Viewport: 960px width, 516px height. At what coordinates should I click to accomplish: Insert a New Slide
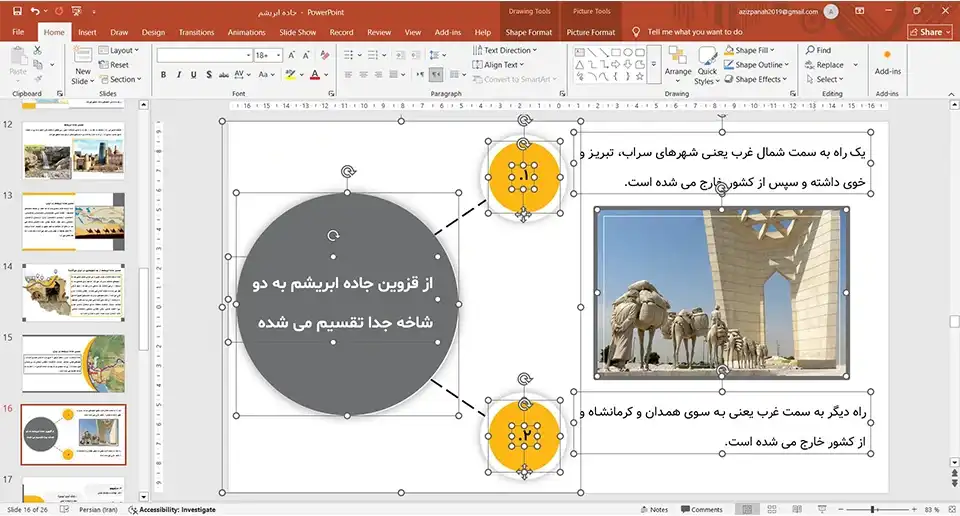point(82,65)
